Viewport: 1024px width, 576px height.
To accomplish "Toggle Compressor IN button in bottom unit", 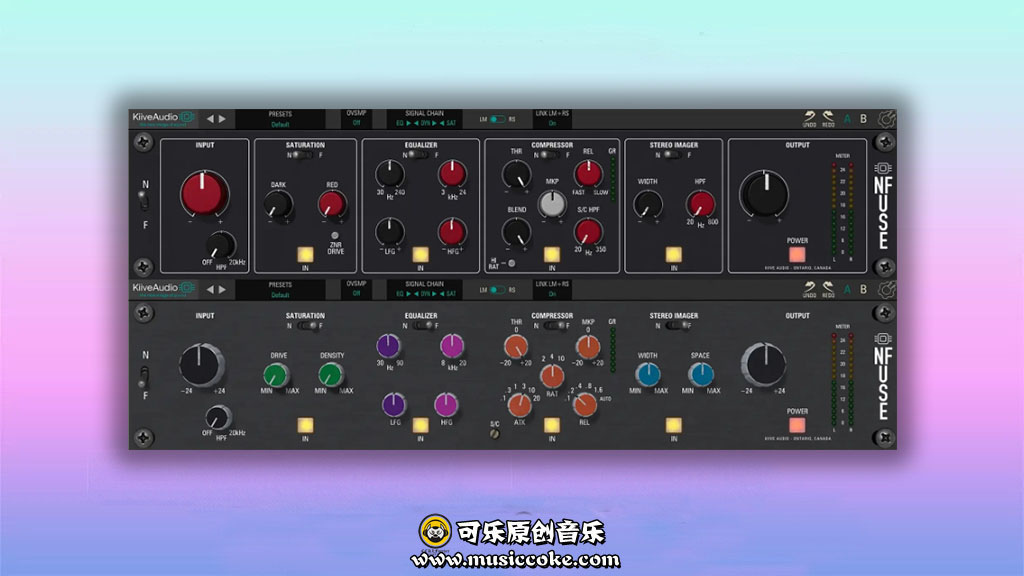I will (552, 425).
